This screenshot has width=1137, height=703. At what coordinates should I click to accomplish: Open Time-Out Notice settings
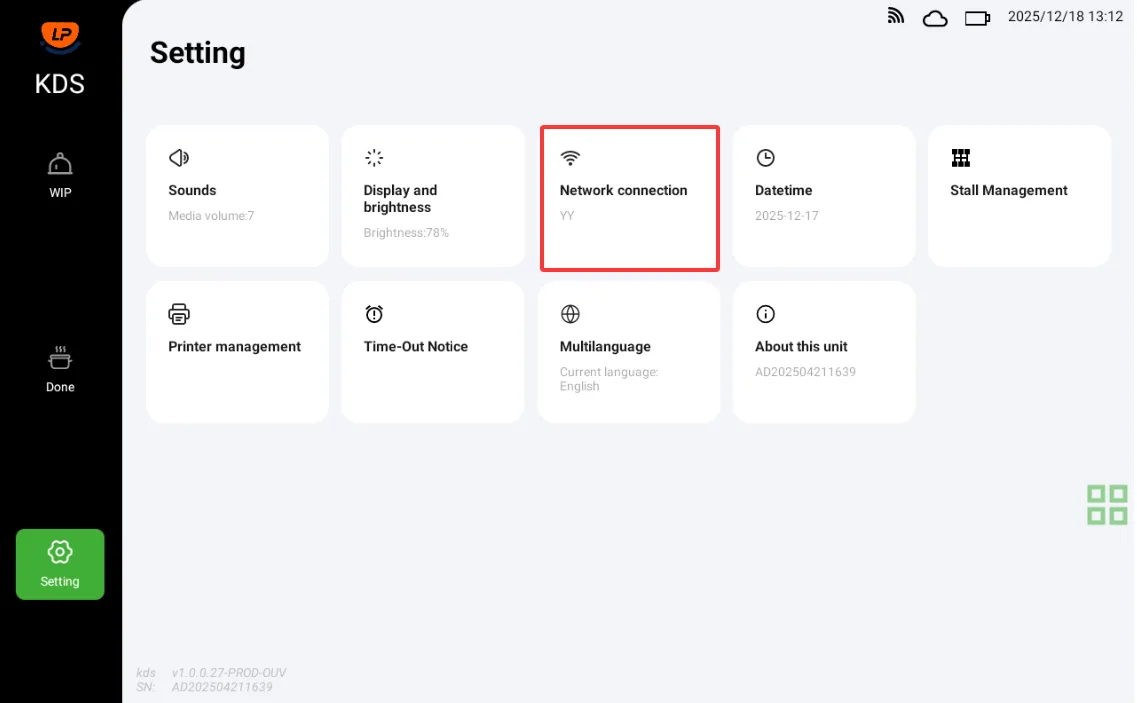(x=433, y=352)
